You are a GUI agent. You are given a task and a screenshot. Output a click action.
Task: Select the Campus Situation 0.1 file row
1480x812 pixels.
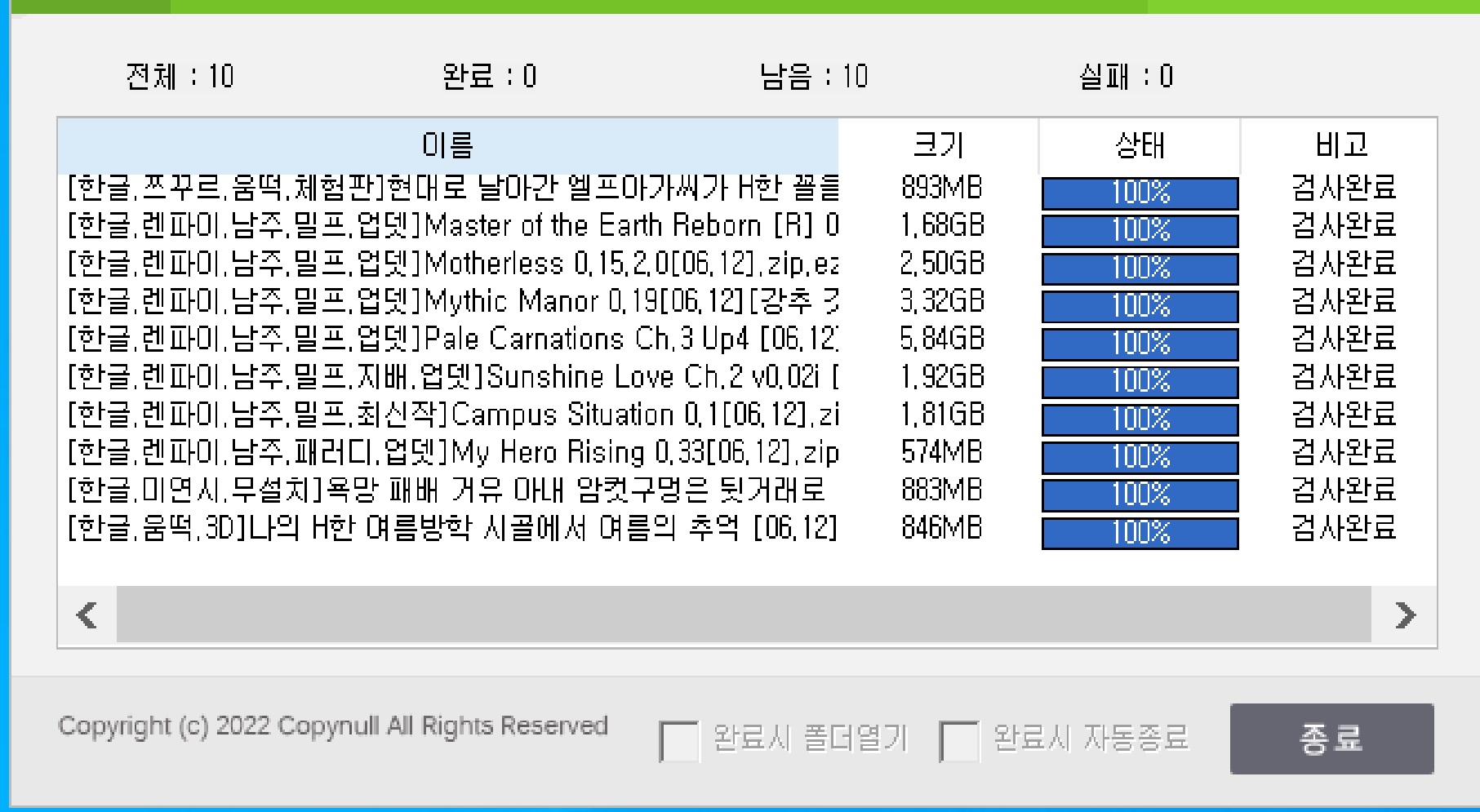point(453,415)
